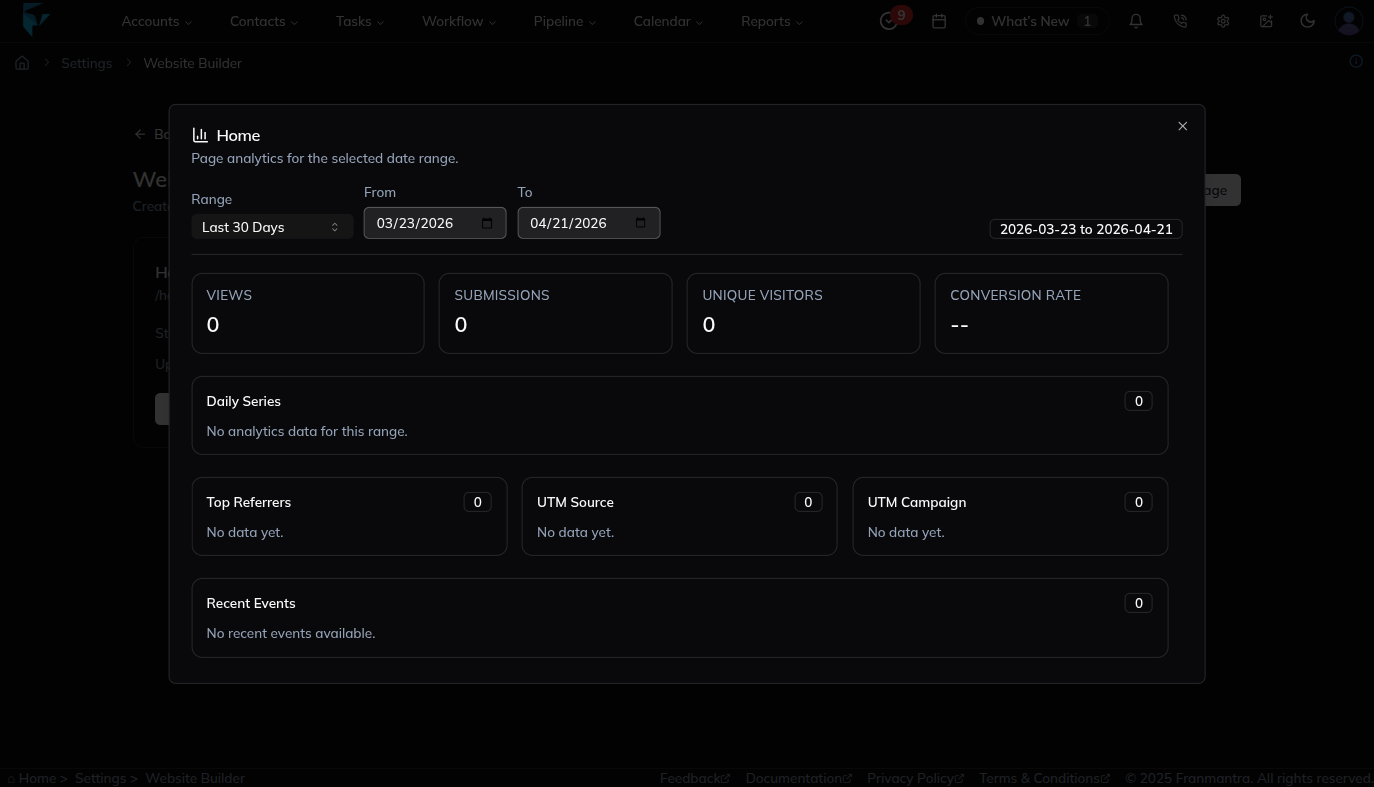
Task: Click the Daily Series count badge
Action: click(x=1138, y=401)
